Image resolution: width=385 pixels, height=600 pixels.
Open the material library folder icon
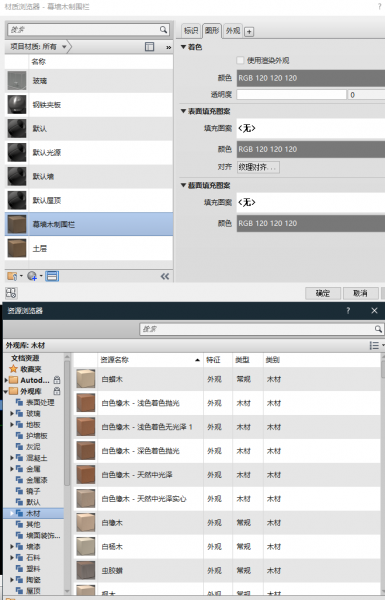tap(12, 276)
